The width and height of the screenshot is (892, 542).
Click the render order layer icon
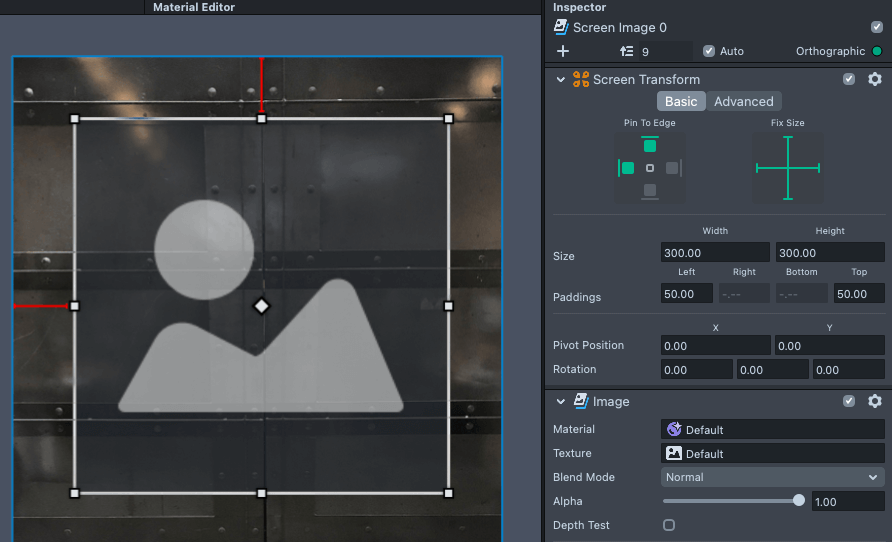tap(627, 51)
